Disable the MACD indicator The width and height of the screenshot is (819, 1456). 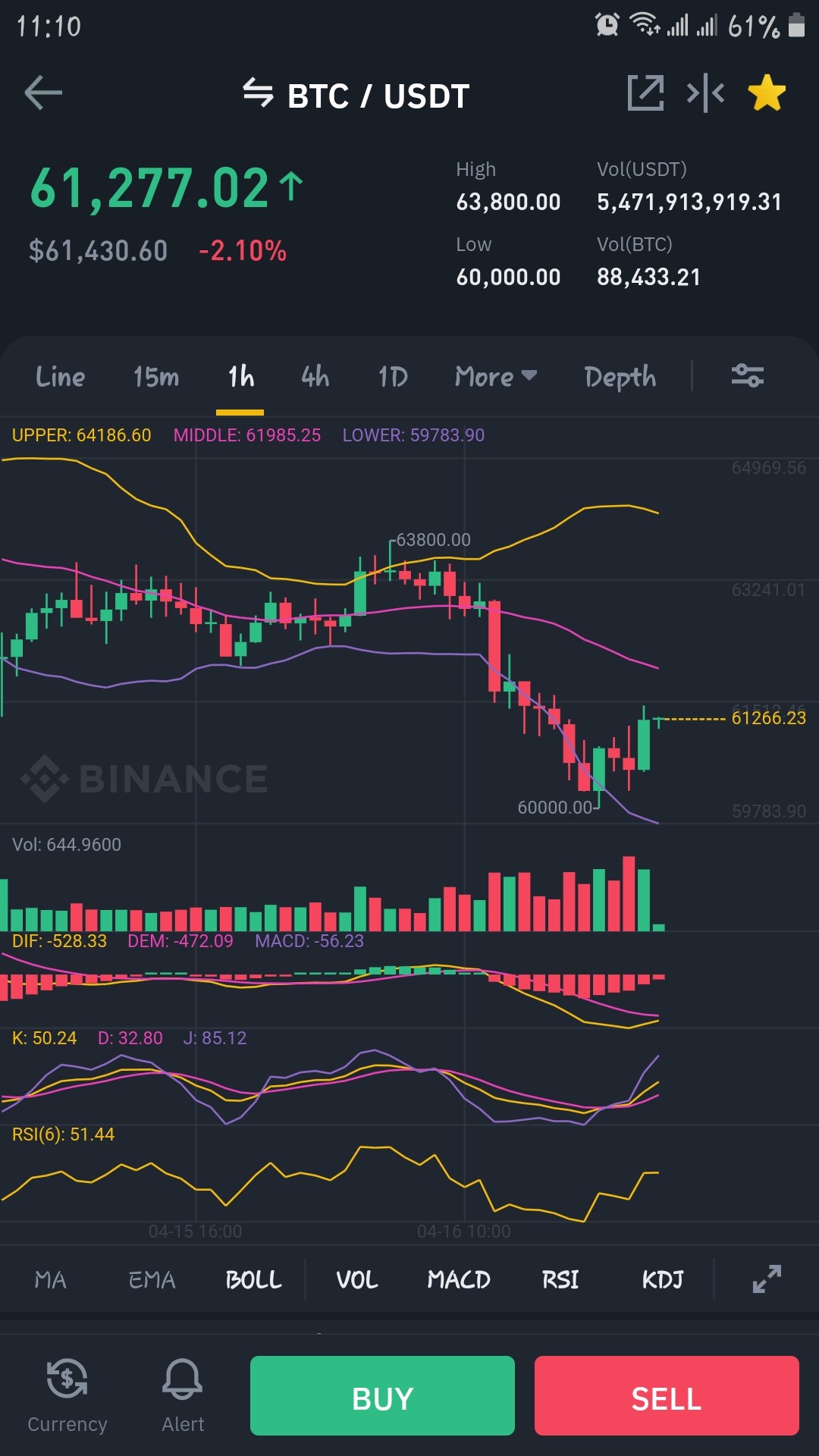coord(459,1280)
